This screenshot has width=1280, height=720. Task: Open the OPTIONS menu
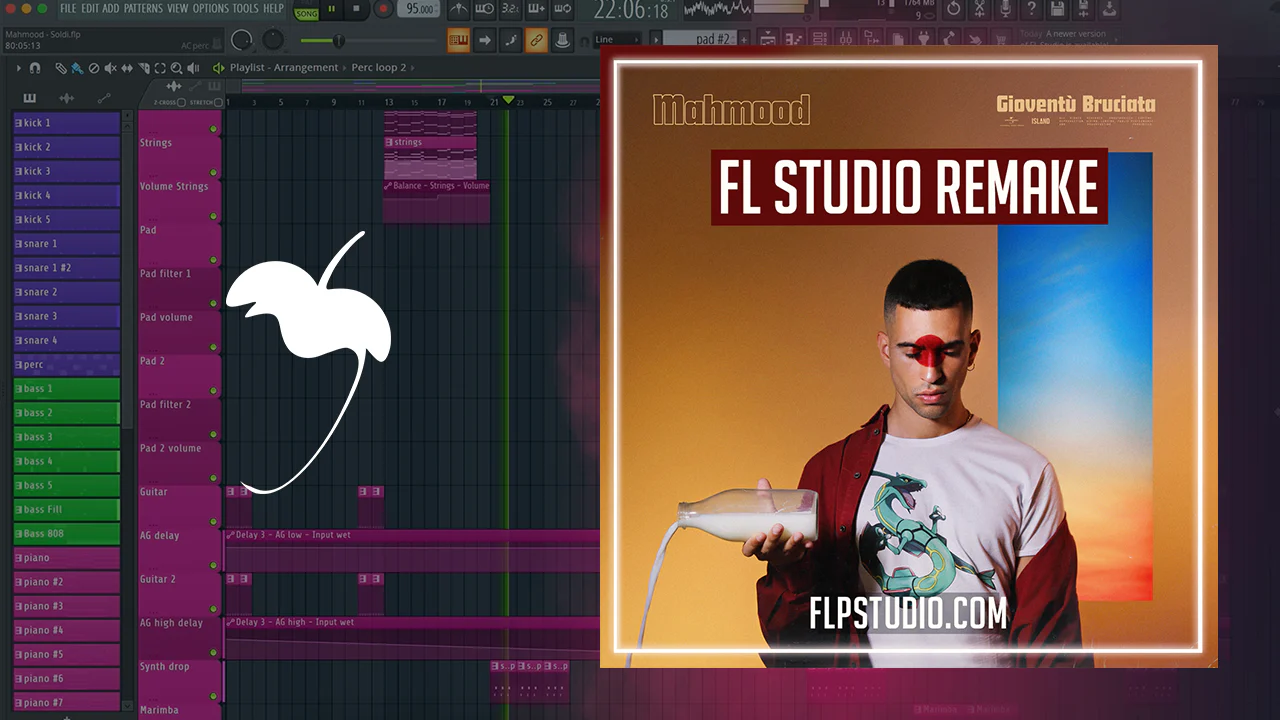(x=211, y=9)
